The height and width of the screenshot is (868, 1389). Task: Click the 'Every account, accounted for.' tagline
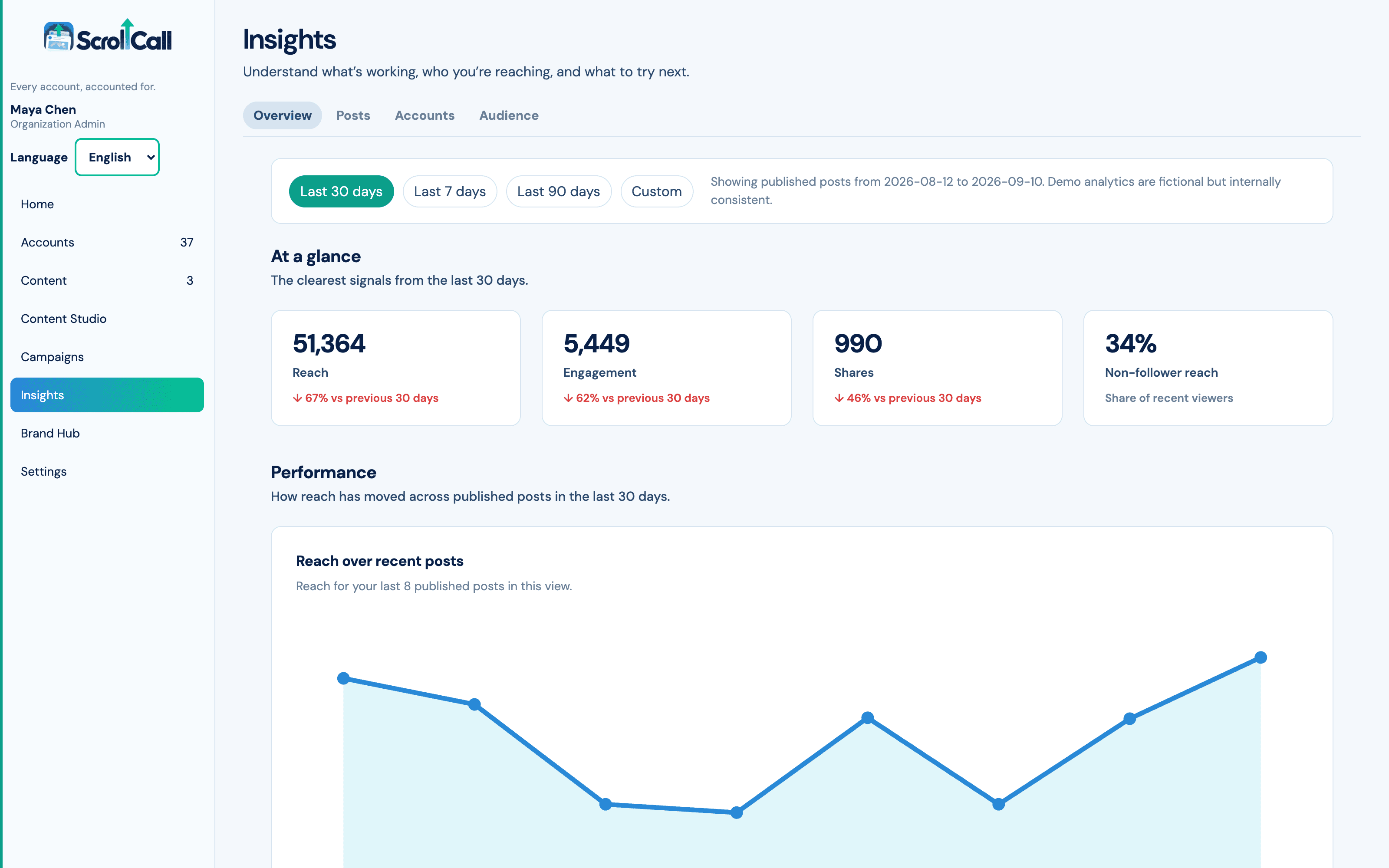click(82, 87)
